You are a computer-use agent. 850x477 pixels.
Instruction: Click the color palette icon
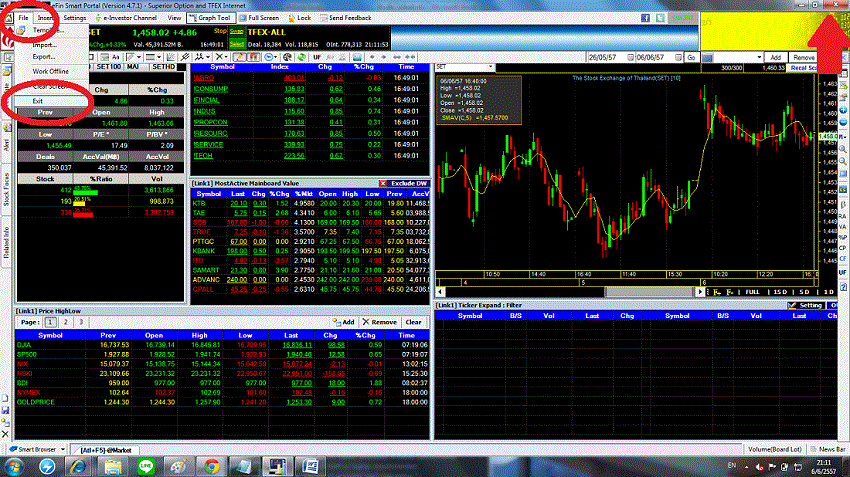287,57
